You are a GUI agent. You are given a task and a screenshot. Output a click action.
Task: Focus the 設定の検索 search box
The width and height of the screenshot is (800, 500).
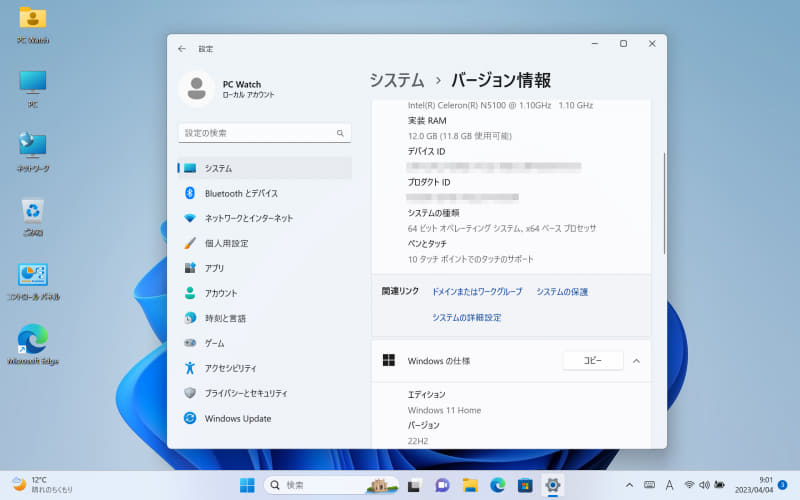tap(264, 133)
